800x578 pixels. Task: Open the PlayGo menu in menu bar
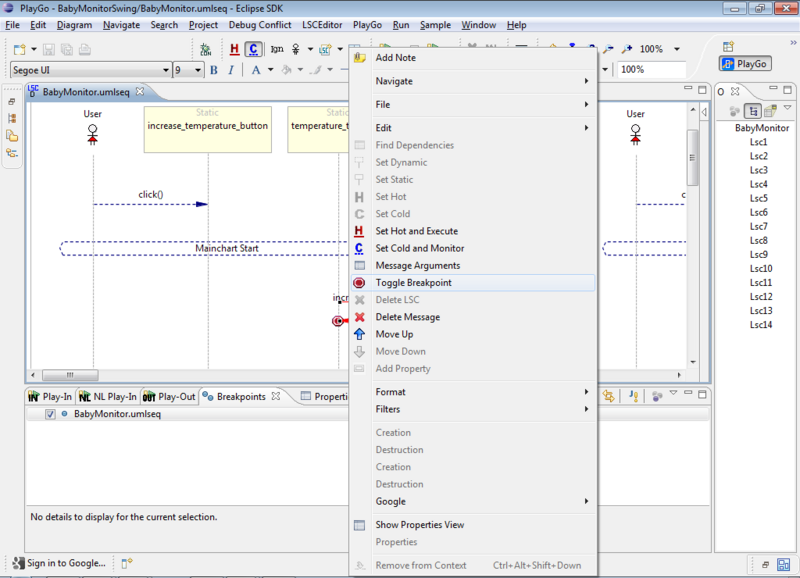pyautogui.click(x=367, y=25)
